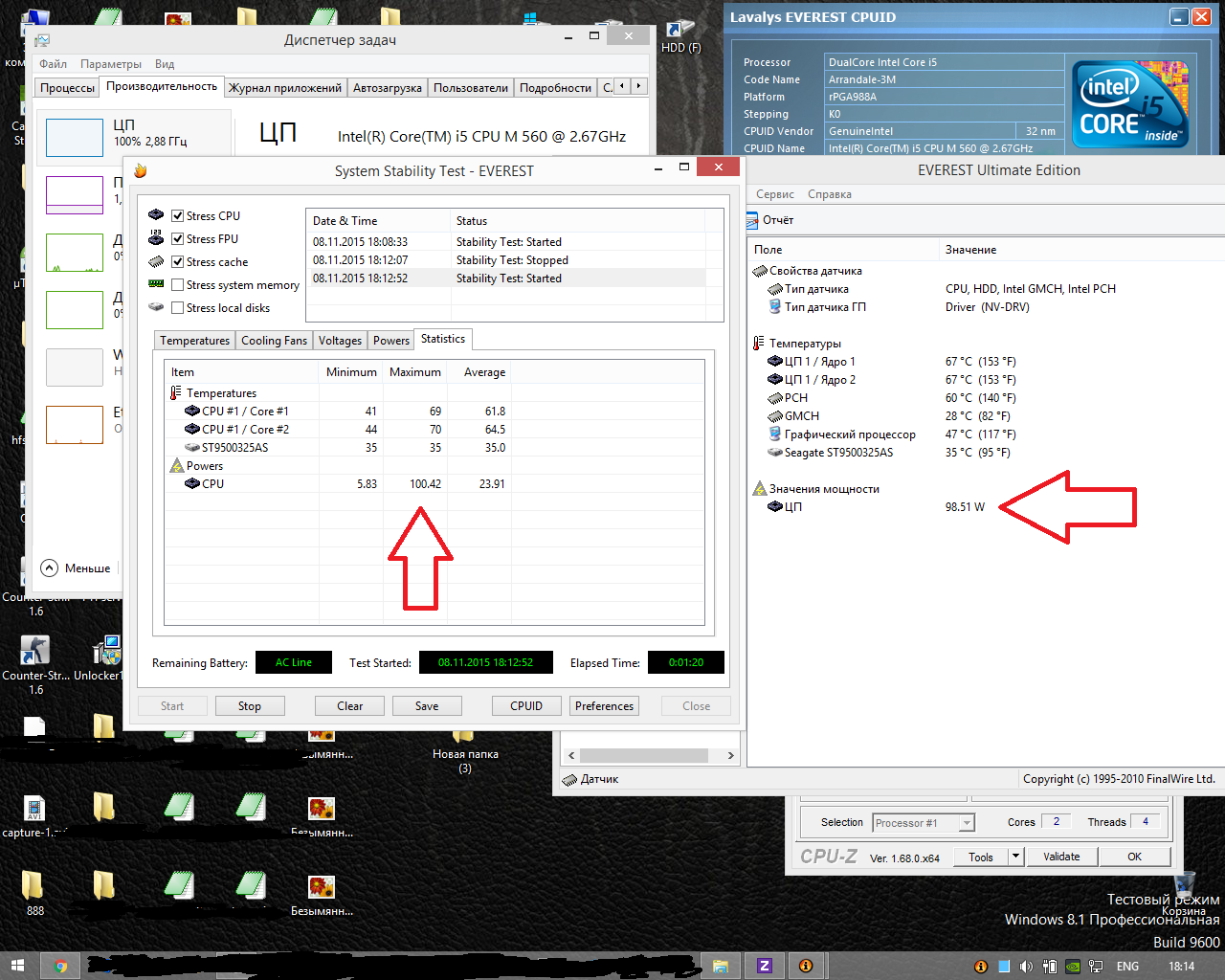Open the Вид menu in Task Manager

[x=165, y=64]
